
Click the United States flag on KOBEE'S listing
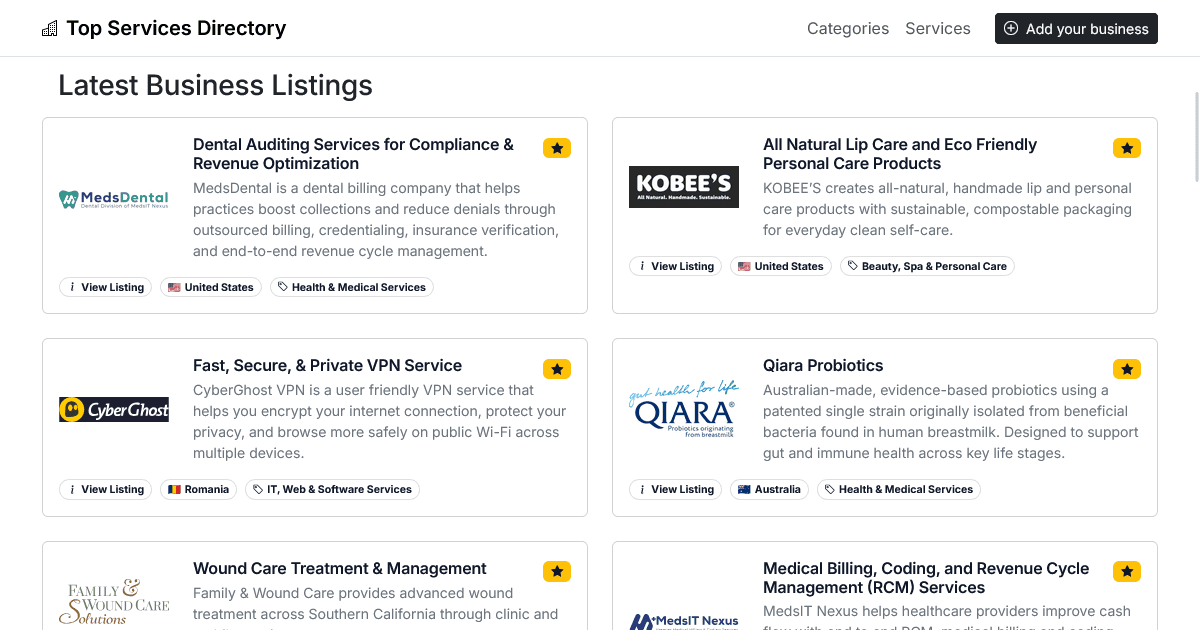[743, 266]
